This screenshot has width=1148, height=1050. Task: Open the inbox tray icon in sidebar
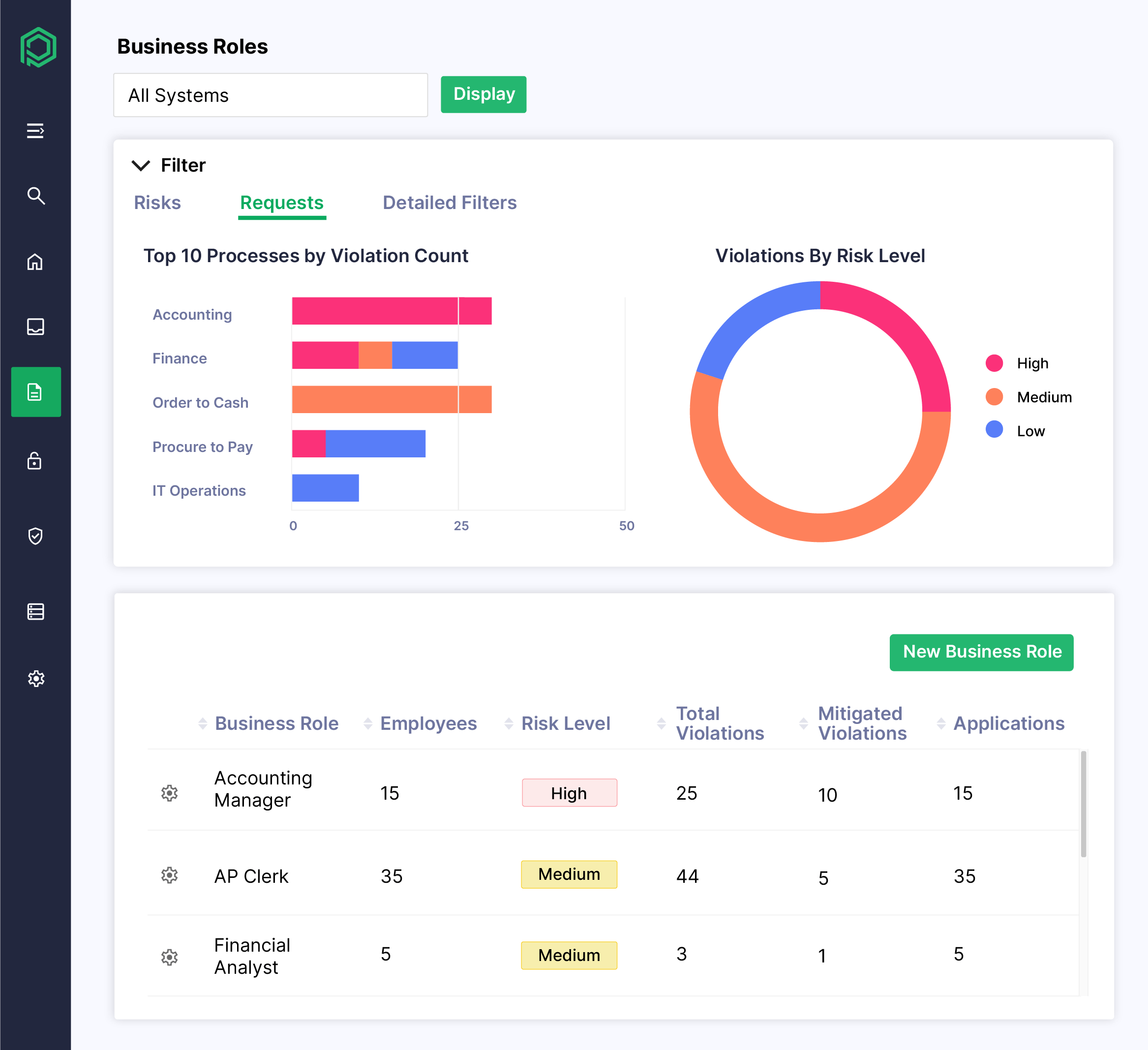coord(36,327)
